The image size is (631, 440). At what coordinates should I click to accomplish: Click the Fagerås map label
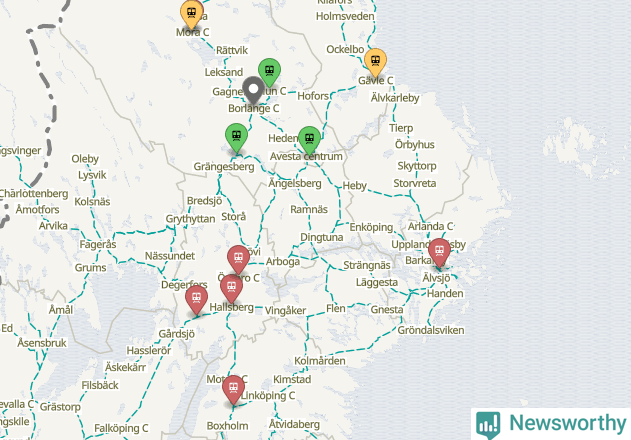coord(98,245)
